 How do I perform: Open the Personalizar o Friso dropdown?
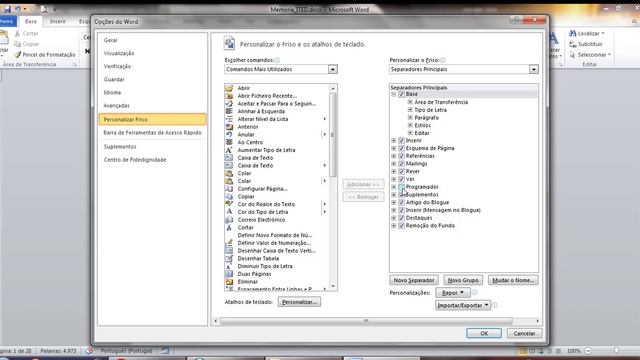click(x=534, y=69)
